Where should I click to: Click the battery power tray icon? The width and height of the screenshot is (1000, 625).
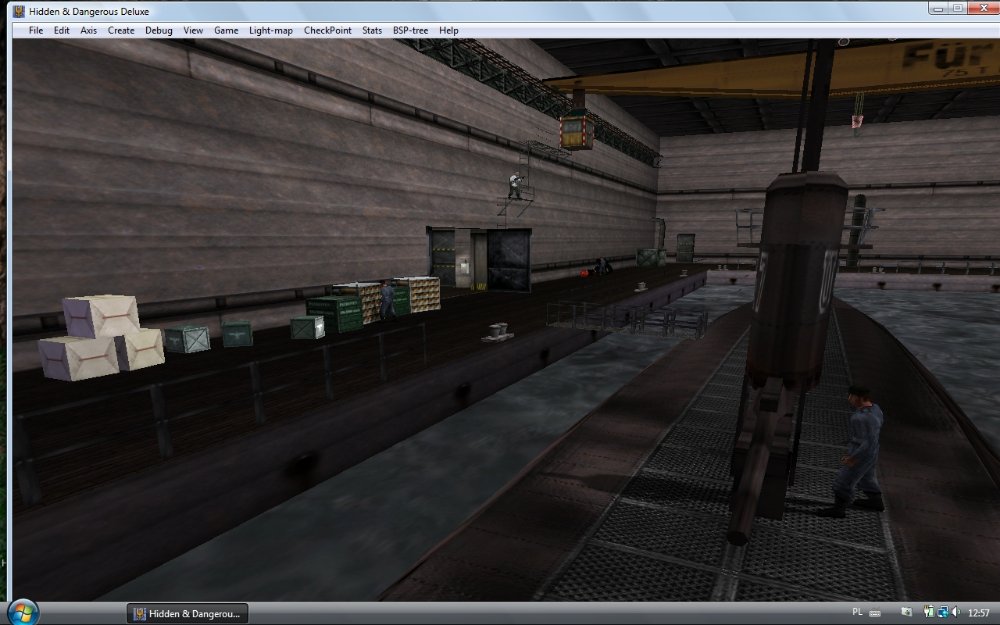tap(929, 612)
